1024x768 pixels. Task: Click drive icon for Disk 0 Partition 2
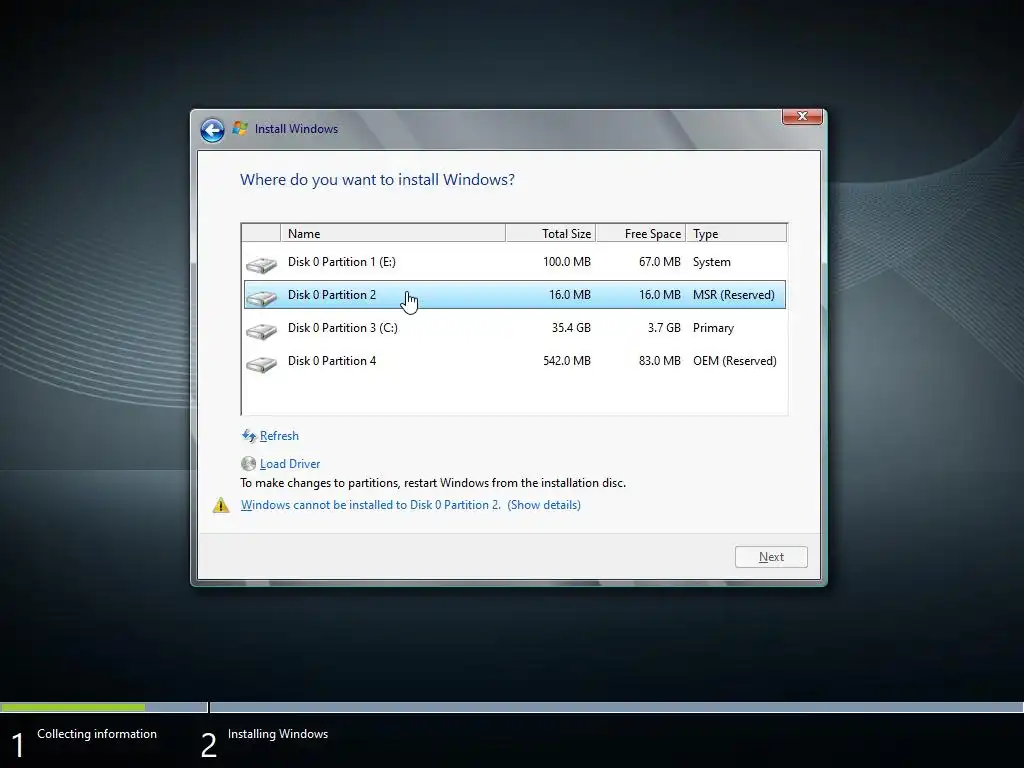[261, 297]
